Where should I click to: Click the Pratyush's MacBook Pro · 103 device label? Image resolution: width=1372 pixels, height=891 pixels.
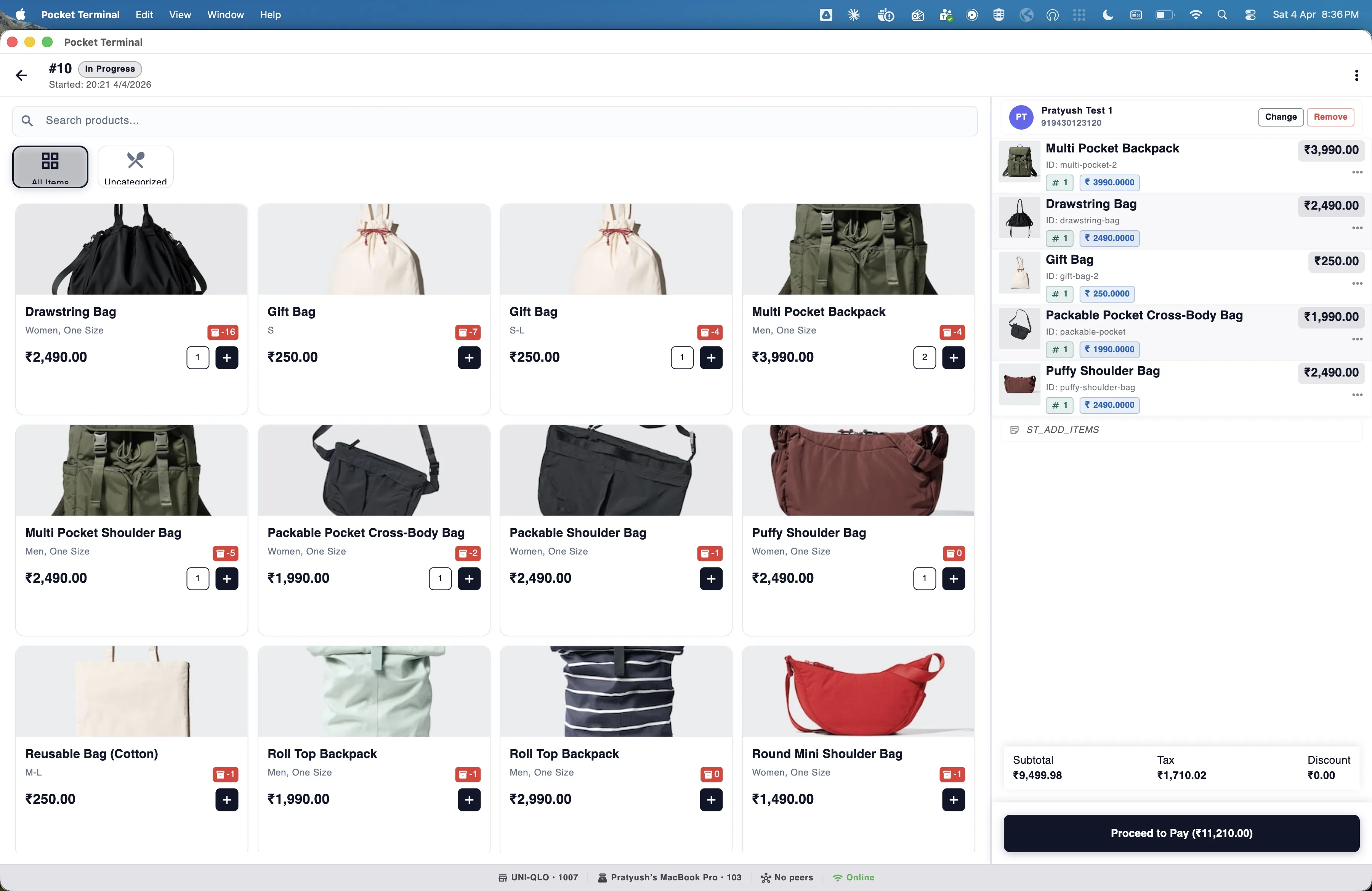pos(669,877)
